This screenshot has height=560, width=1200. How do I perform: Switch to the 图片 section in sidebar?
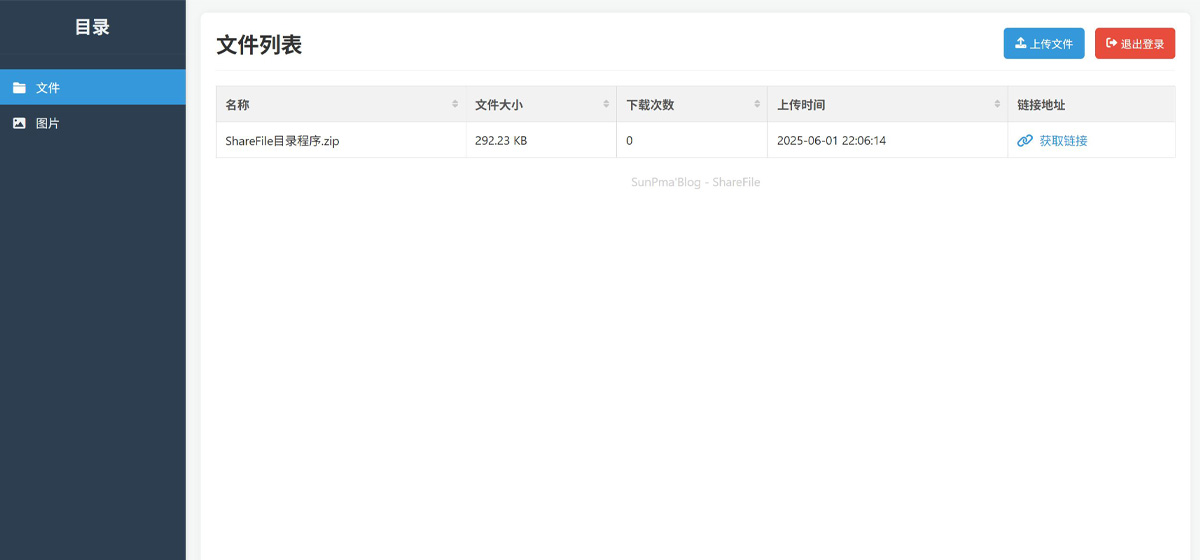point(48,124)
